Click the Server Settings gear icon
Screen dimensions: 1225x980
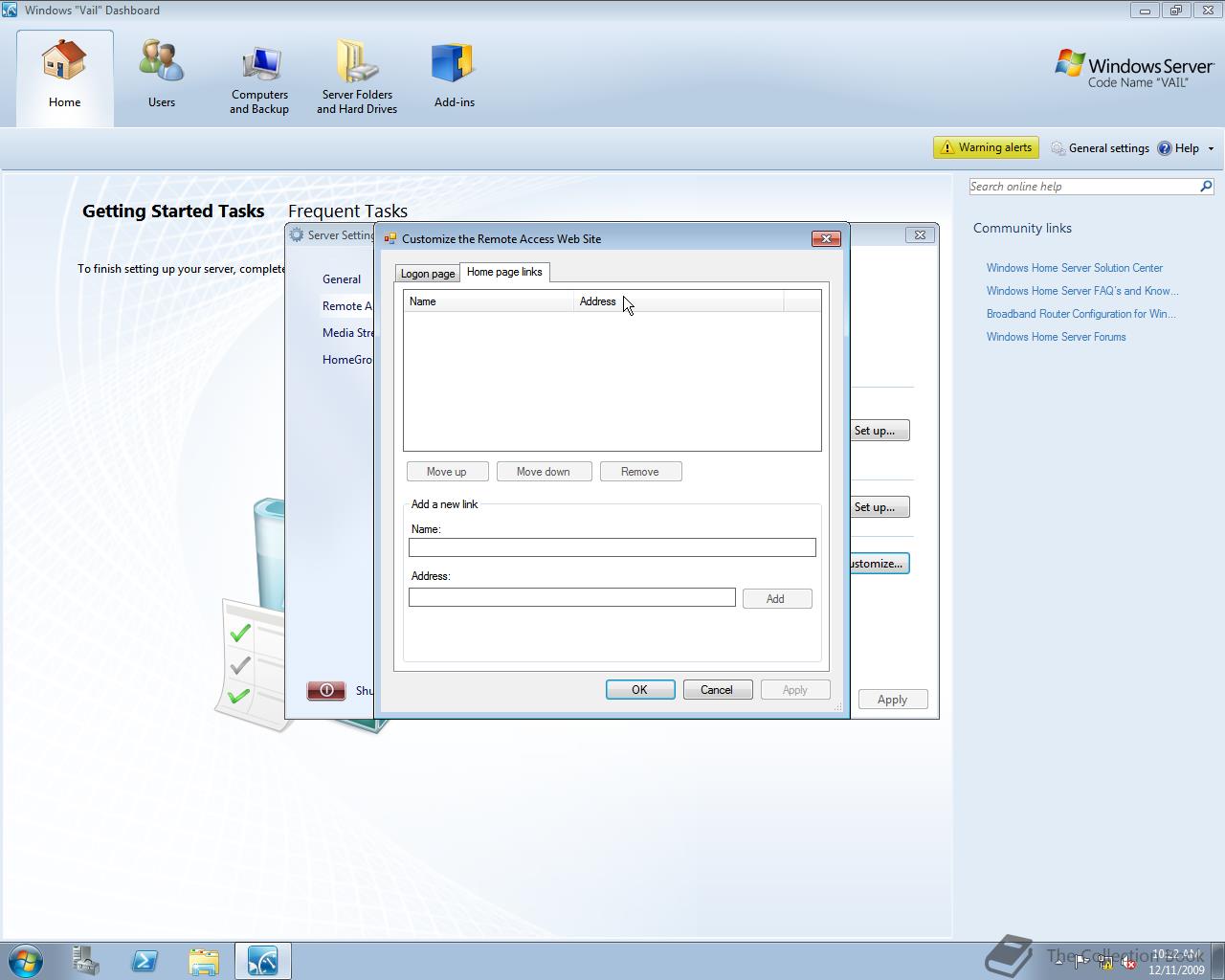click(x=297, y=234)
